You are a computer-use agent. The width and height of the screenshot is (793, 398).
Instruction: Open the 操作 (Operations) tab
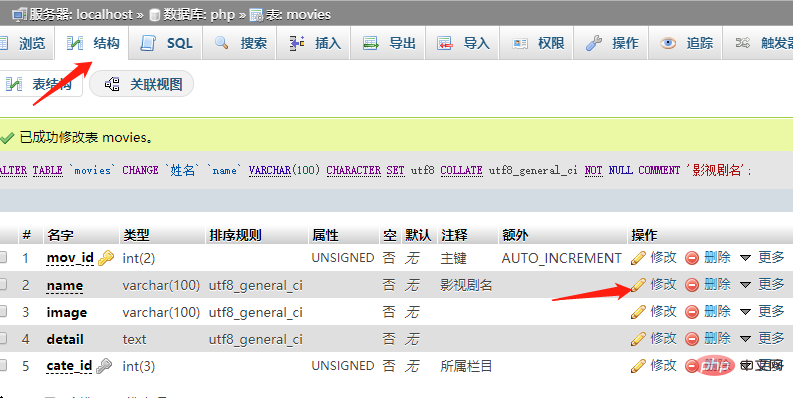tap(611, 43)
